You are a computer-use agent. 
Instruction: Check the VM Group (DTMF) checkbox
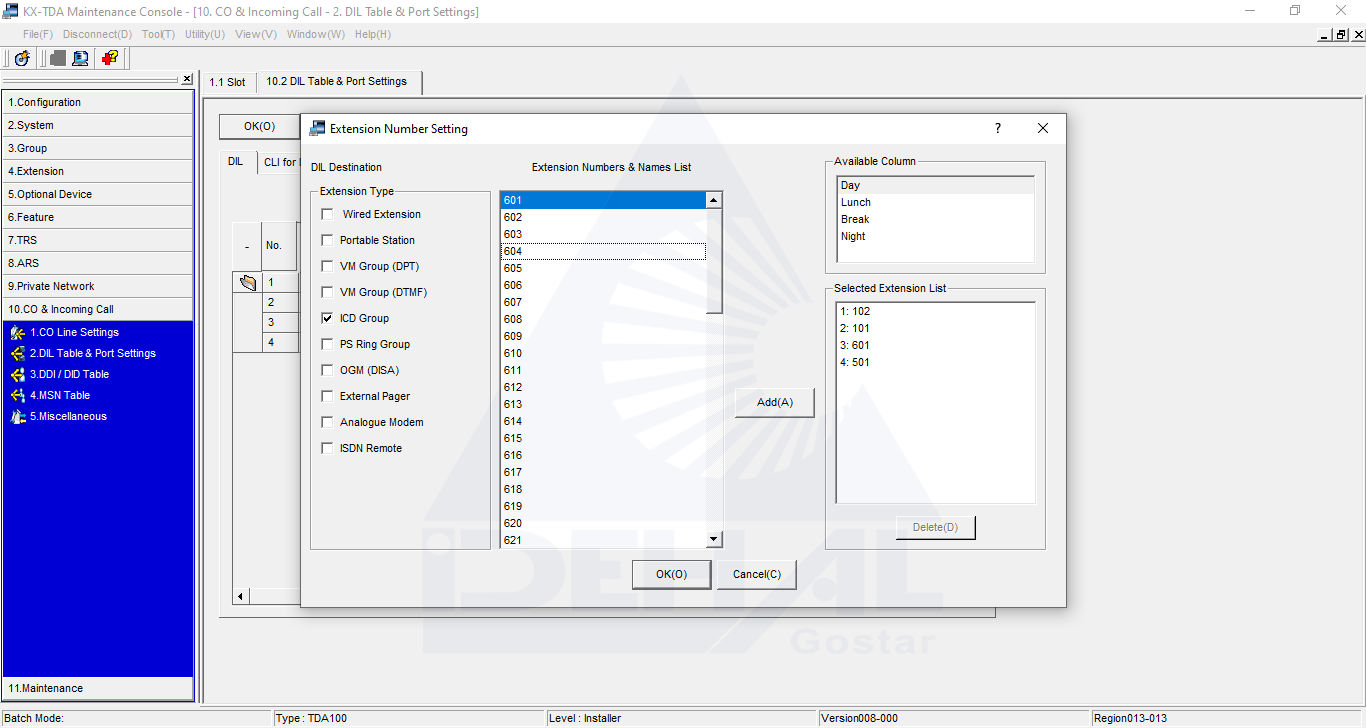(327, 292)
